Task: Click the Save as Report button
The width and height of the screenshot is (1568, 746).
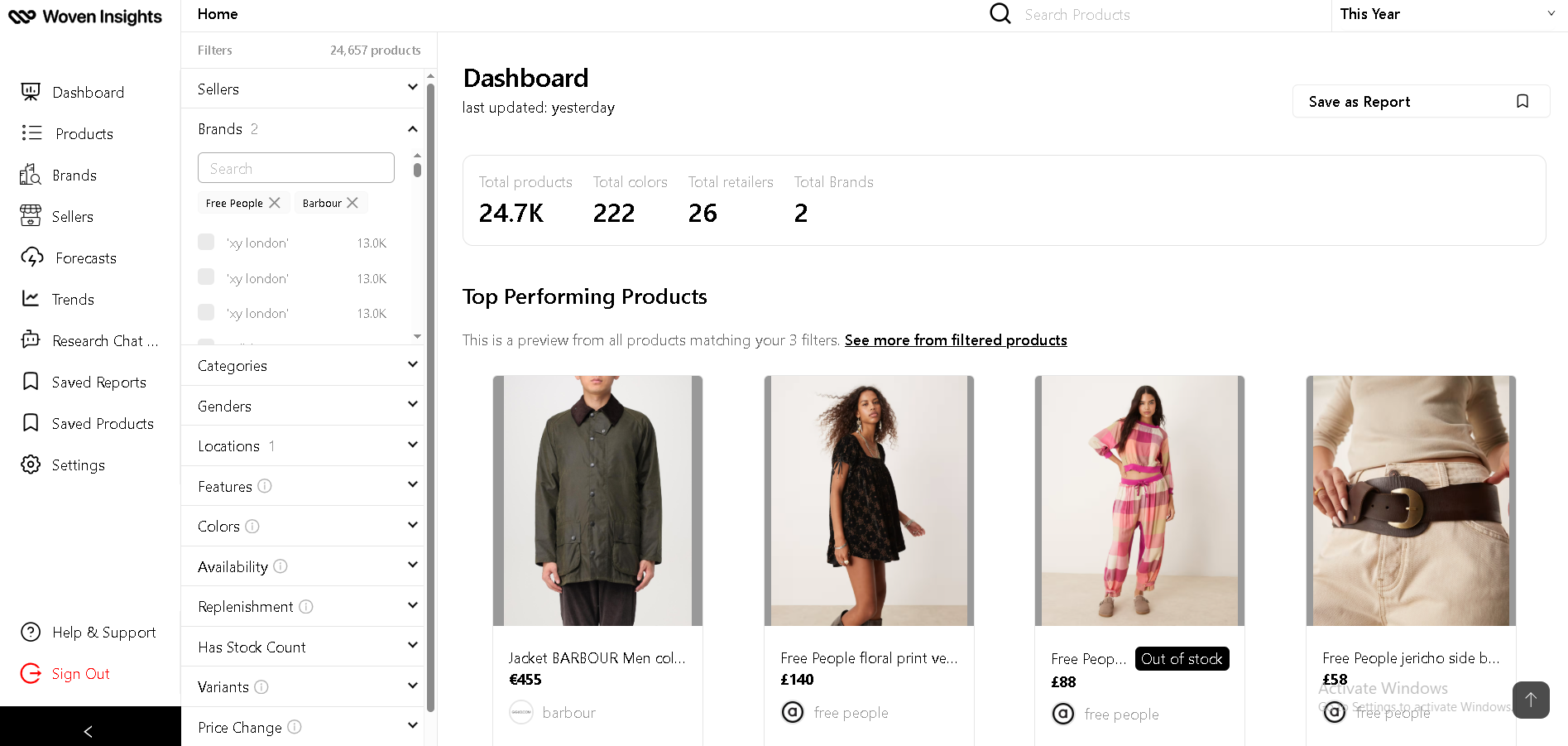Action: [1420, 101]
